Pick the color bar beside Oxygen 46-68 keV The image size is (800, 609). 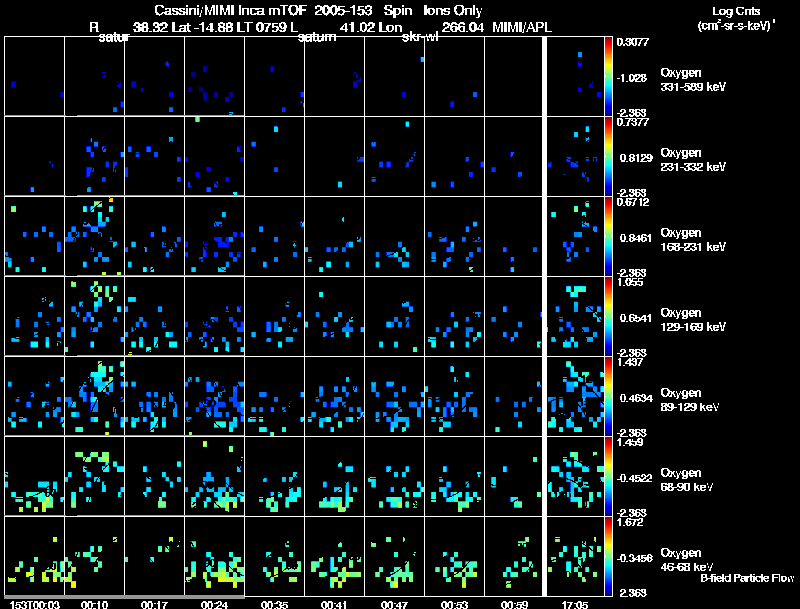608,556
